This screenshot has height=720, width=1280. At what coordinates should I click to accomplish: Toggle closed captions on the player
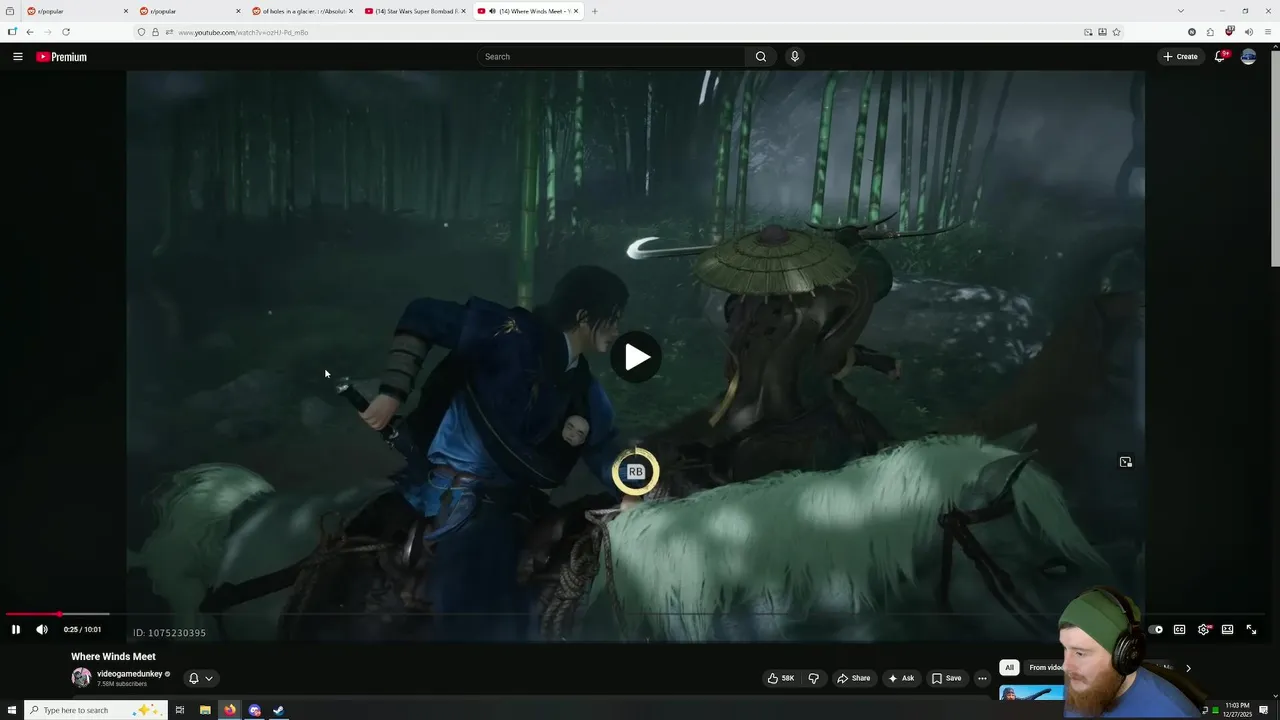1180,629
